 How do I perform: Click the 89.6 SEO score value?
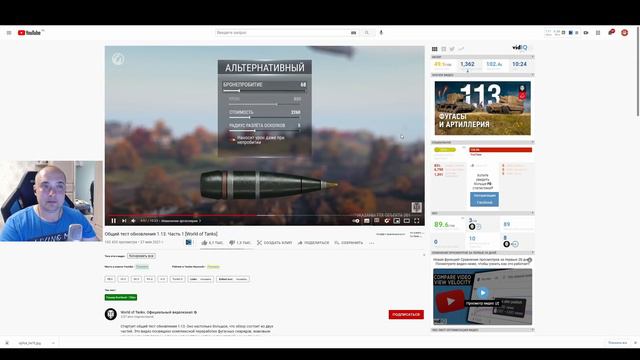[x=442, y=224]
